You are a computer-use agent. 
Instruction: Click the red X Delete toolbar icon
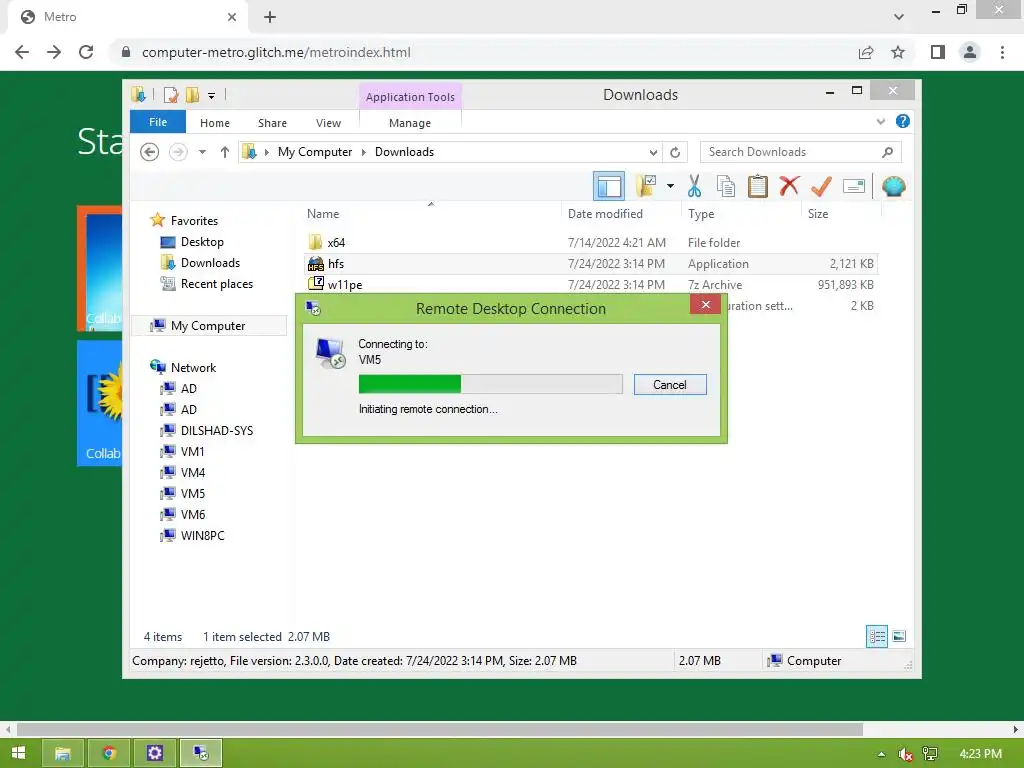pos(789,185)
